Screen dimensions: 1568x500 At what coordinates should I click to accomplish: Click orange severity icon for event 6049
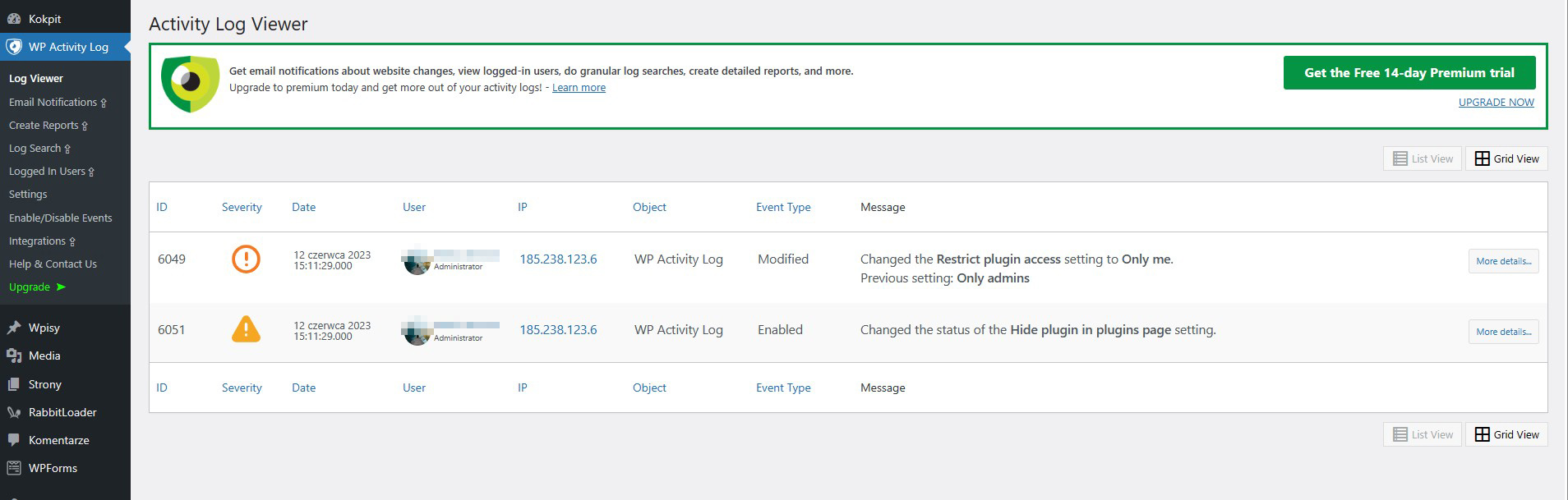tap(246, 259)
